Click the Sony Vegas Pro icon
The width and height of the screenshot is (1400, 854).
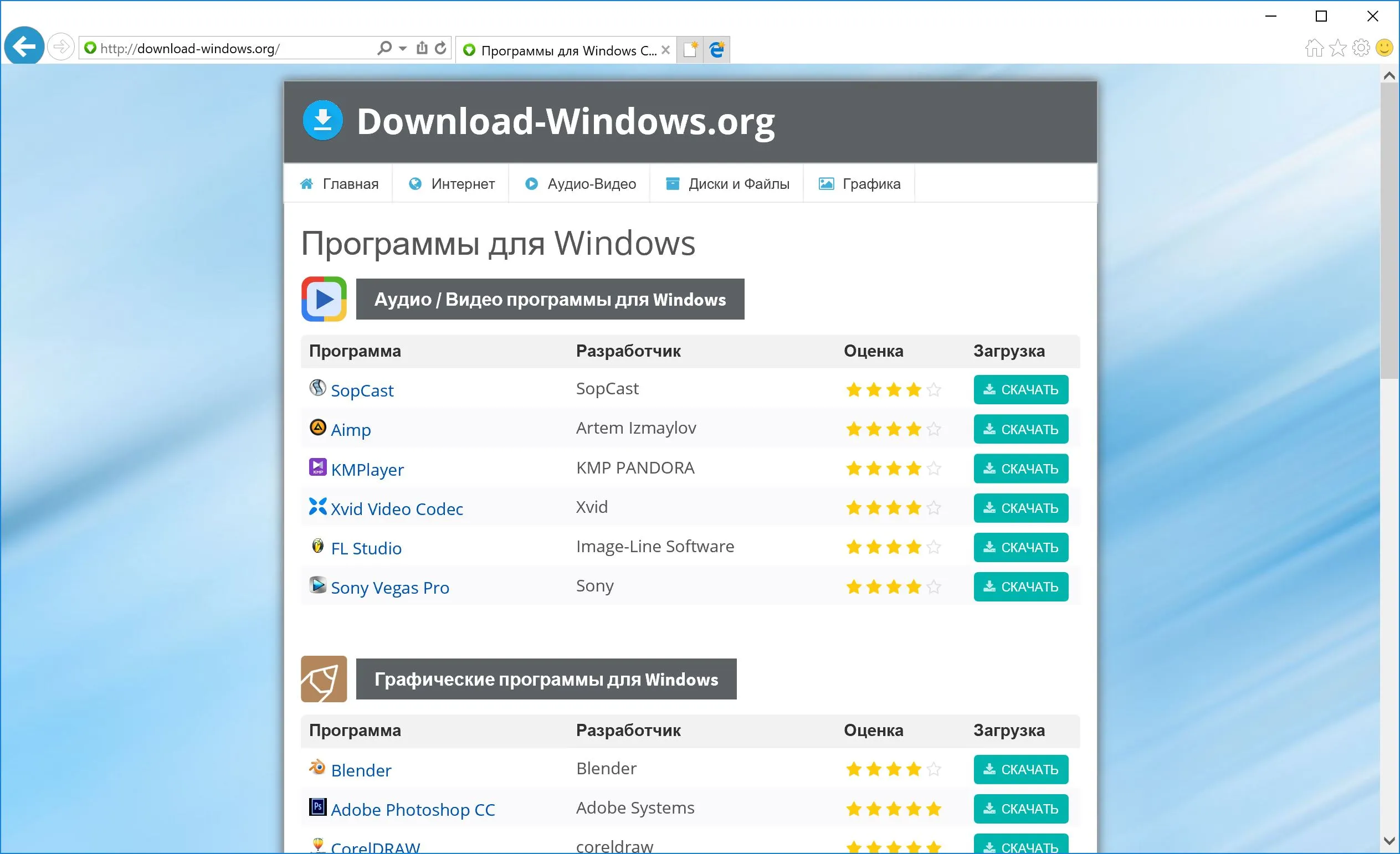[x=317, y=585]
